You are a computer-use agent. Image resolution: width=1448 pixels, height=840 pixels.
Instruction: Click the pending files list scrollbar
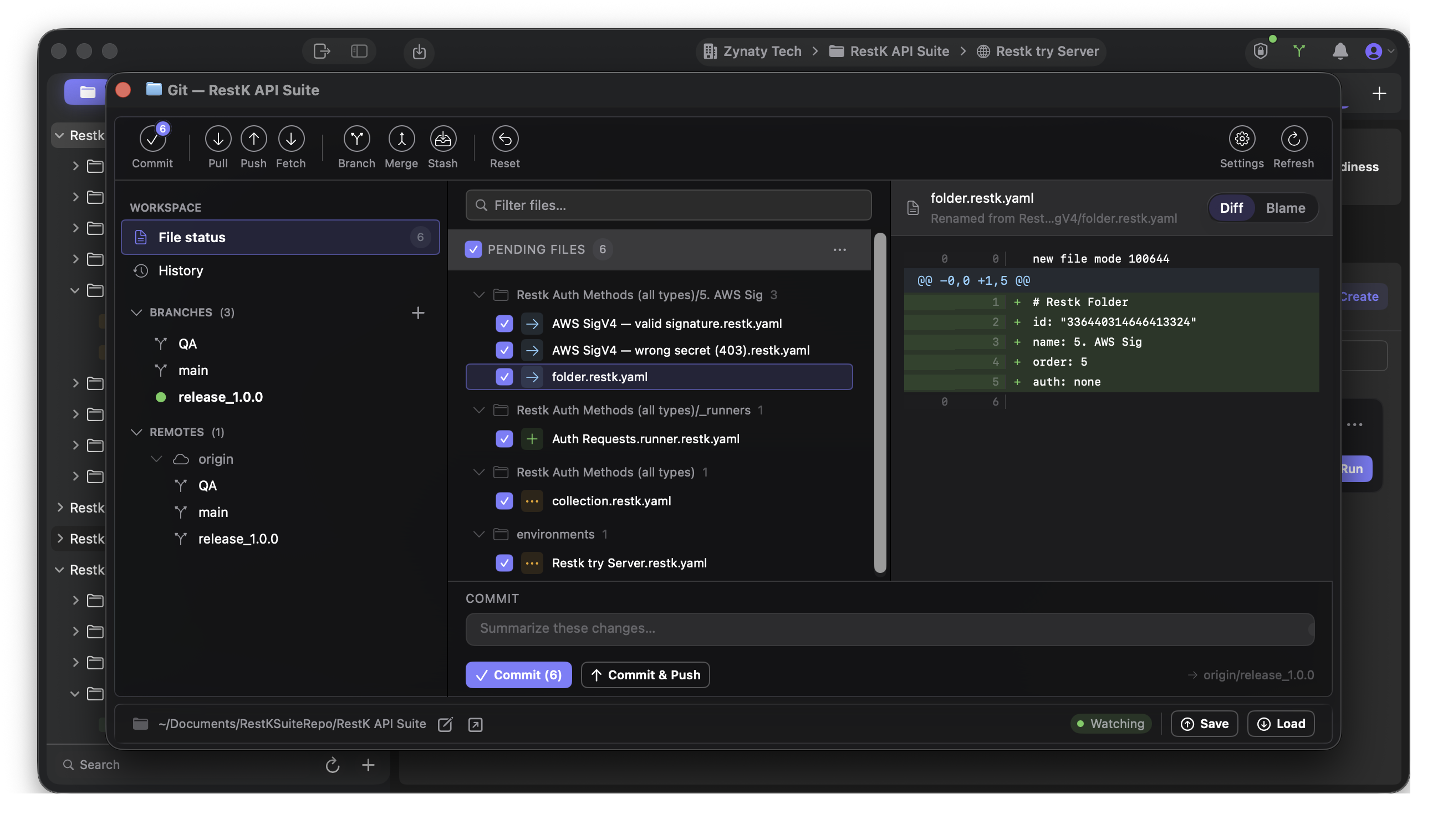coord(879,402)
